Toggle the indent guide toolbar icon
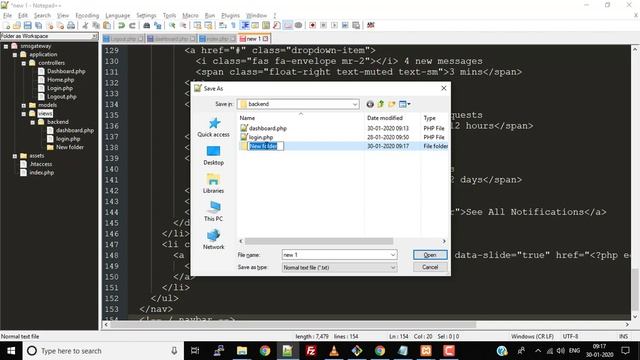The height and width of the screenshot is (360, 640). [245, 25]
